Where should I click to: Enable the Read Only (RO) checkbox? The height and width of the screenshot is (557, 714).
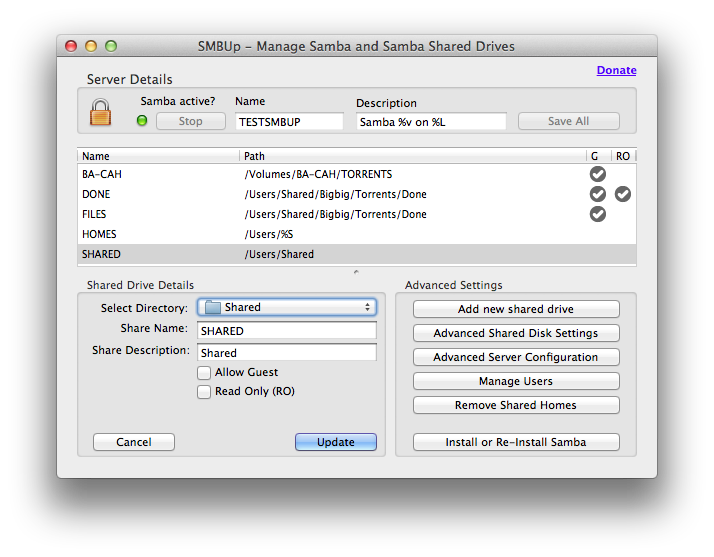[x=204, y=392]
